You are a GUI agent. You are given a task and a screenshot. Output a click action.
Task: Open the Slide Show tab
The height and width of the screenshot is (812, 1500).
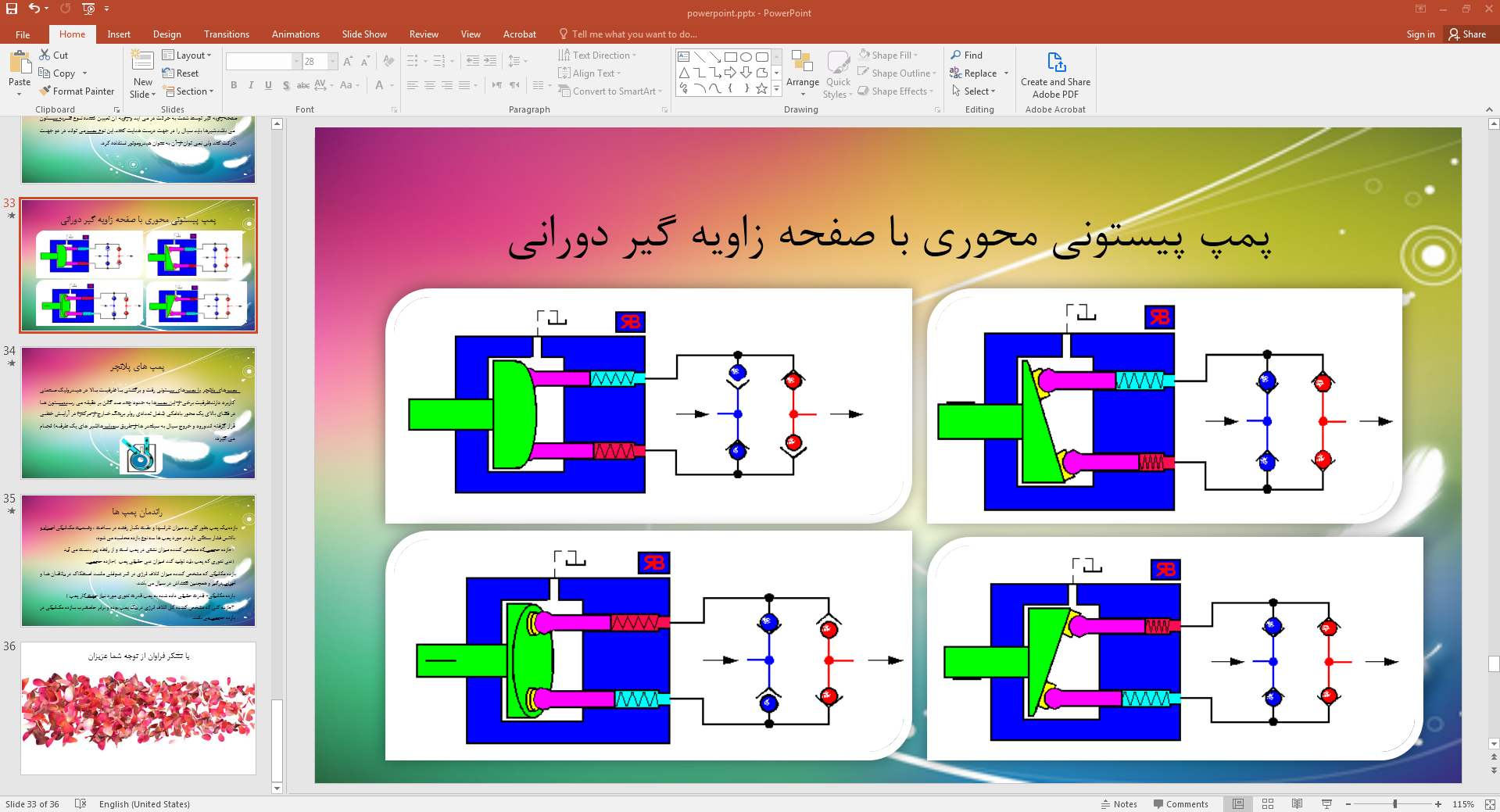364,34
